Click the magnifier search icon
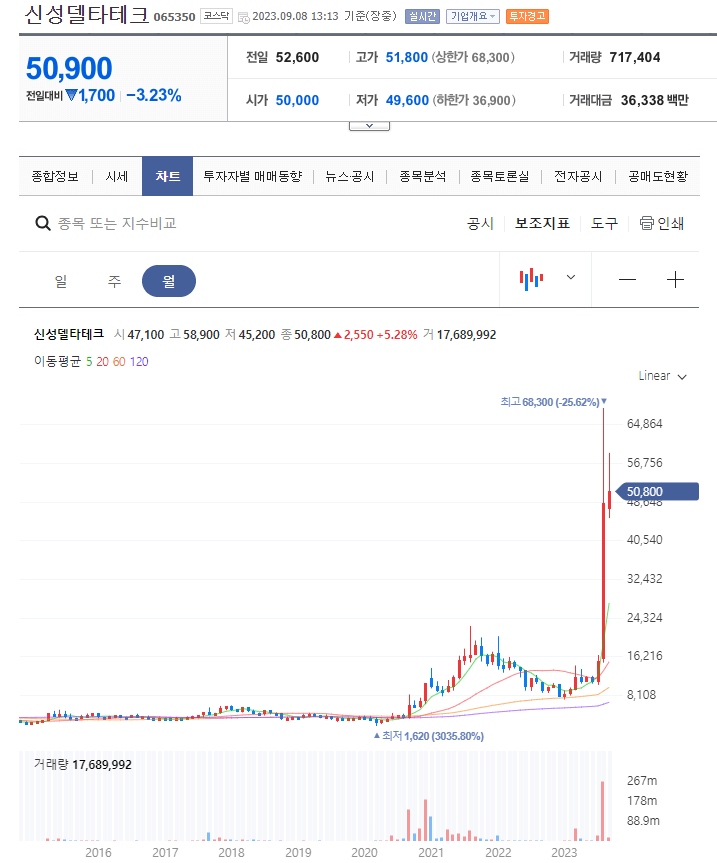 43,223
